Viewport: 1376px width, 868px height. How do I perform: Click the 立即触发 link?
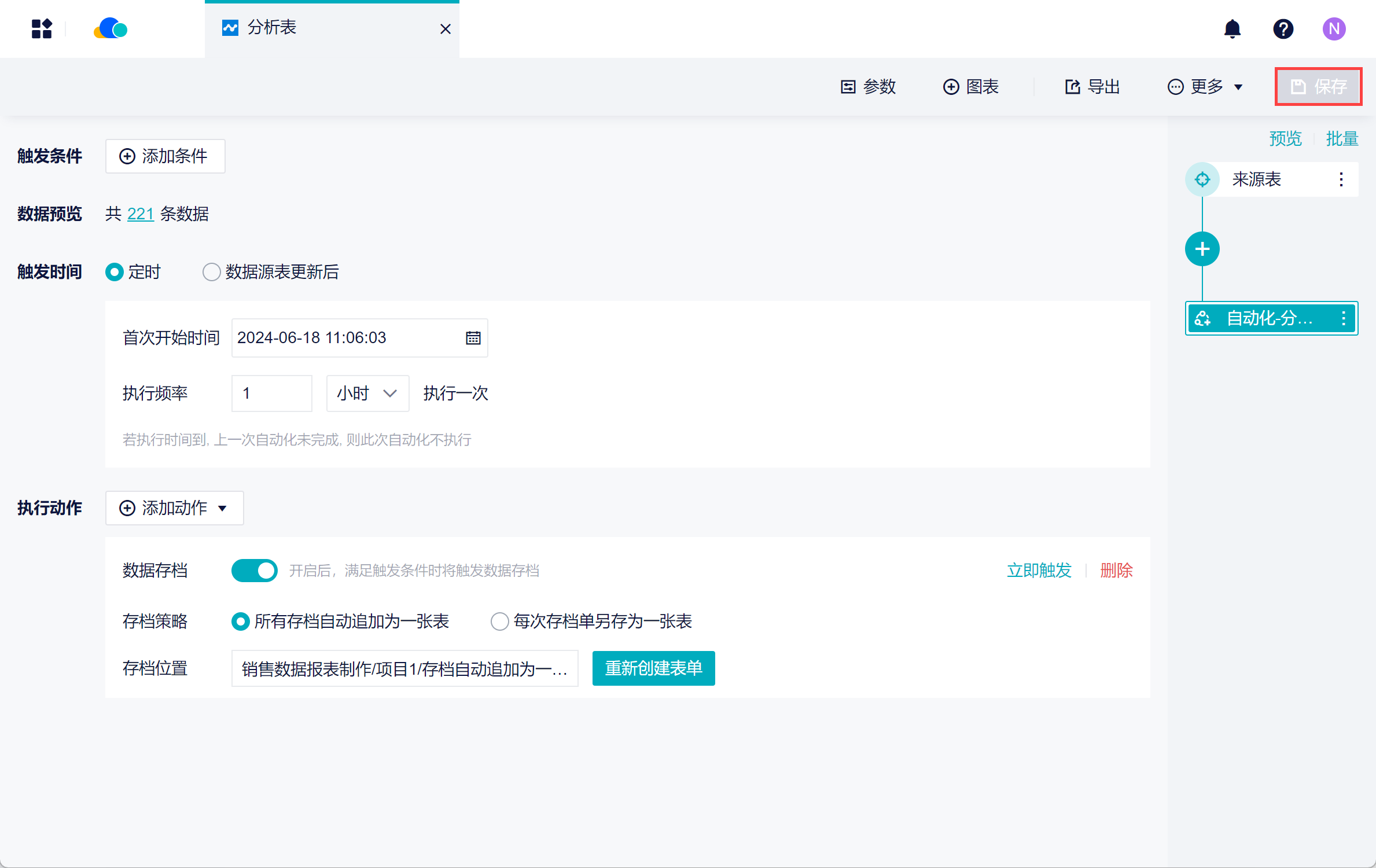(x=1039, y=571)
